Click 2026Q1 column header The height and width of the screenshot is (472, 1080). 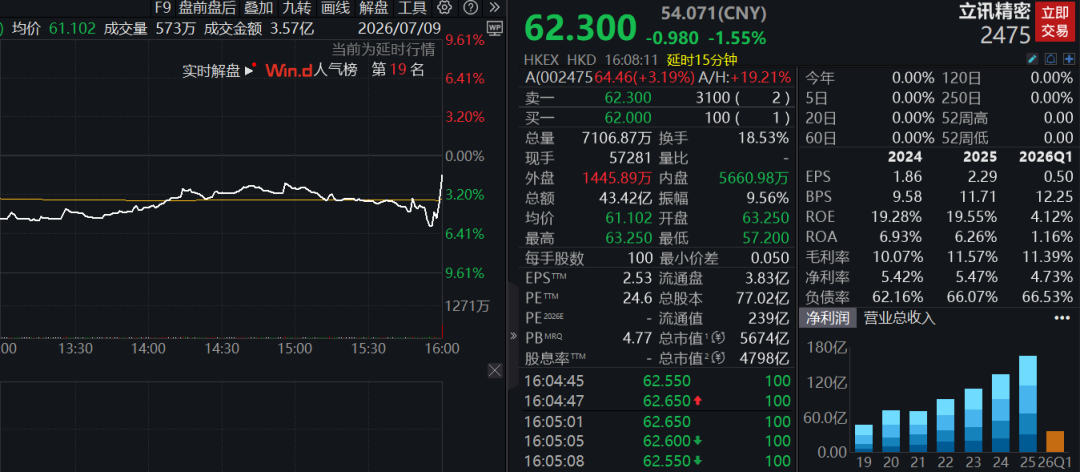click(x=1046, y=157)
